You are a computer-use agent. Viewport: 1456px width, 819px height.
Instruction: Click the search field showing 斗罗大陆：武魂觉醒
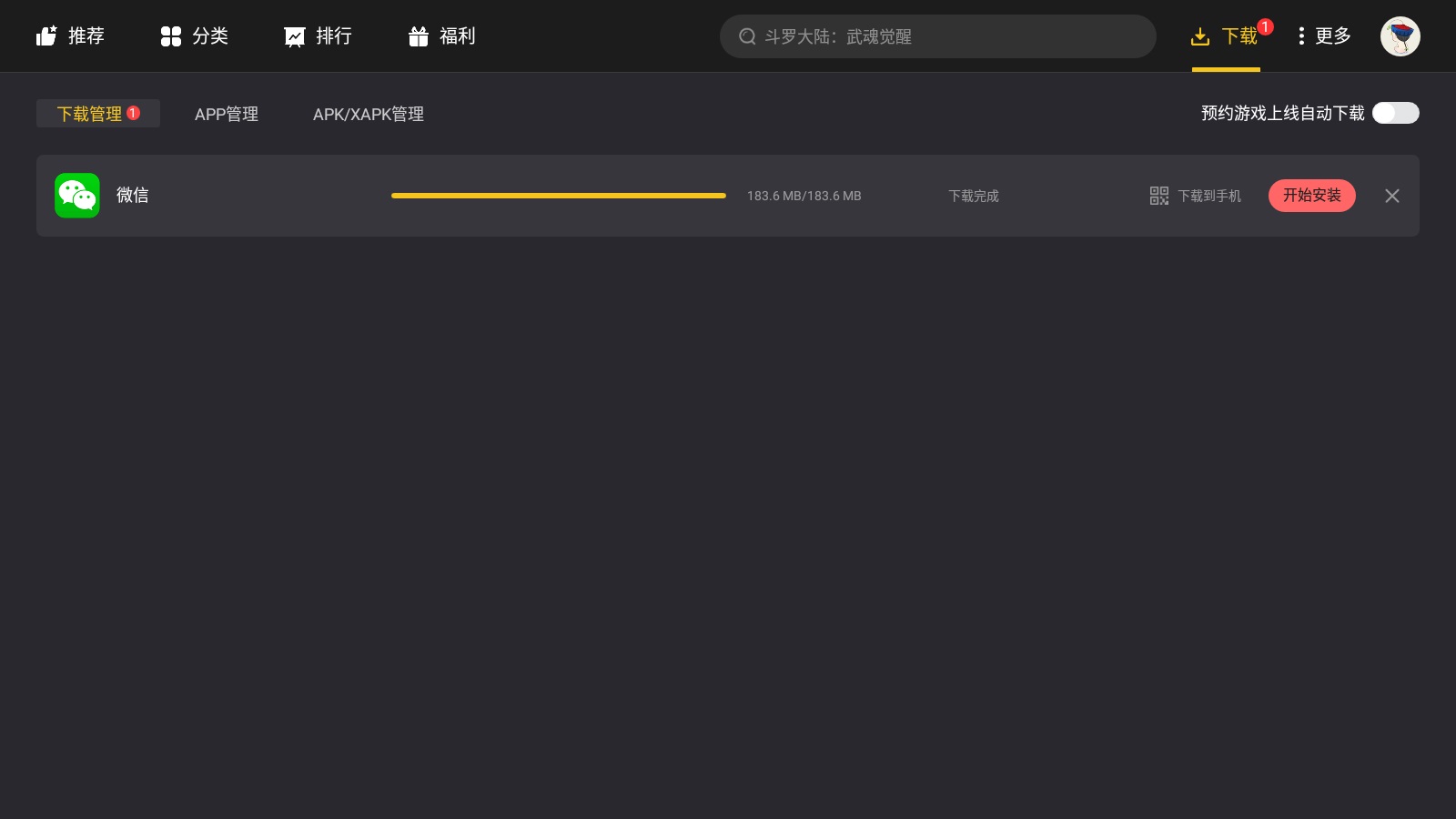(946, 36)
